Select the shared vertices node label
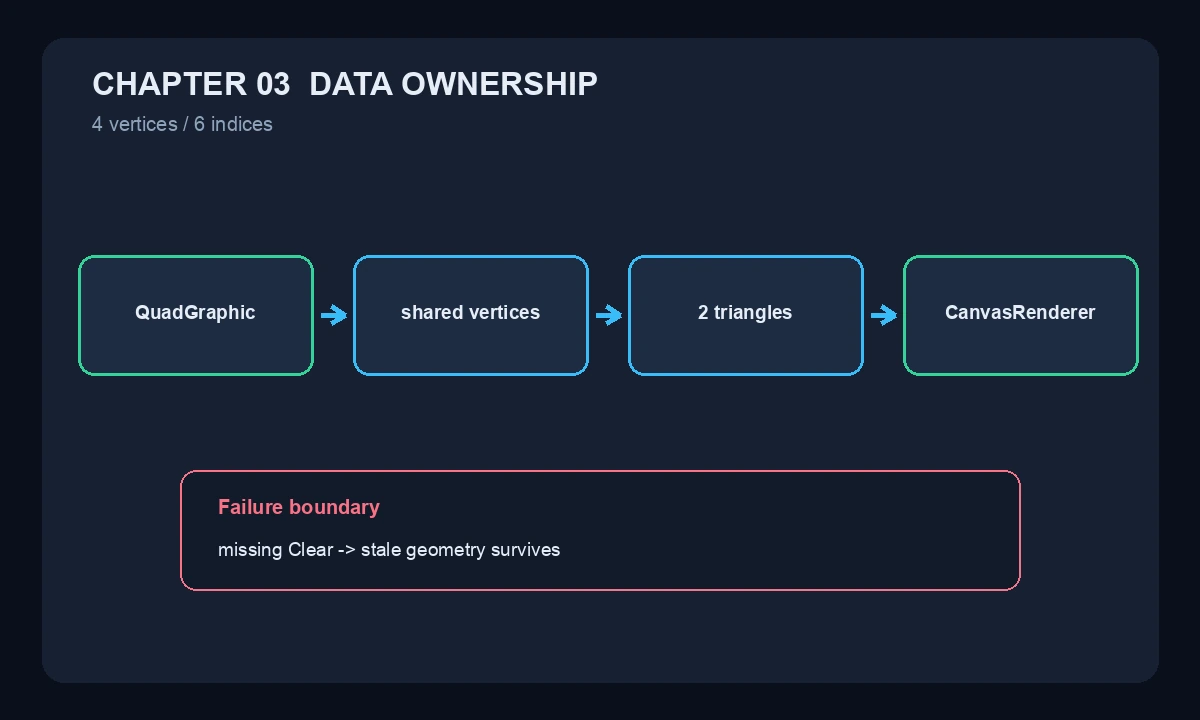This screenshot has width=1200, height=720. click(470, 313)
